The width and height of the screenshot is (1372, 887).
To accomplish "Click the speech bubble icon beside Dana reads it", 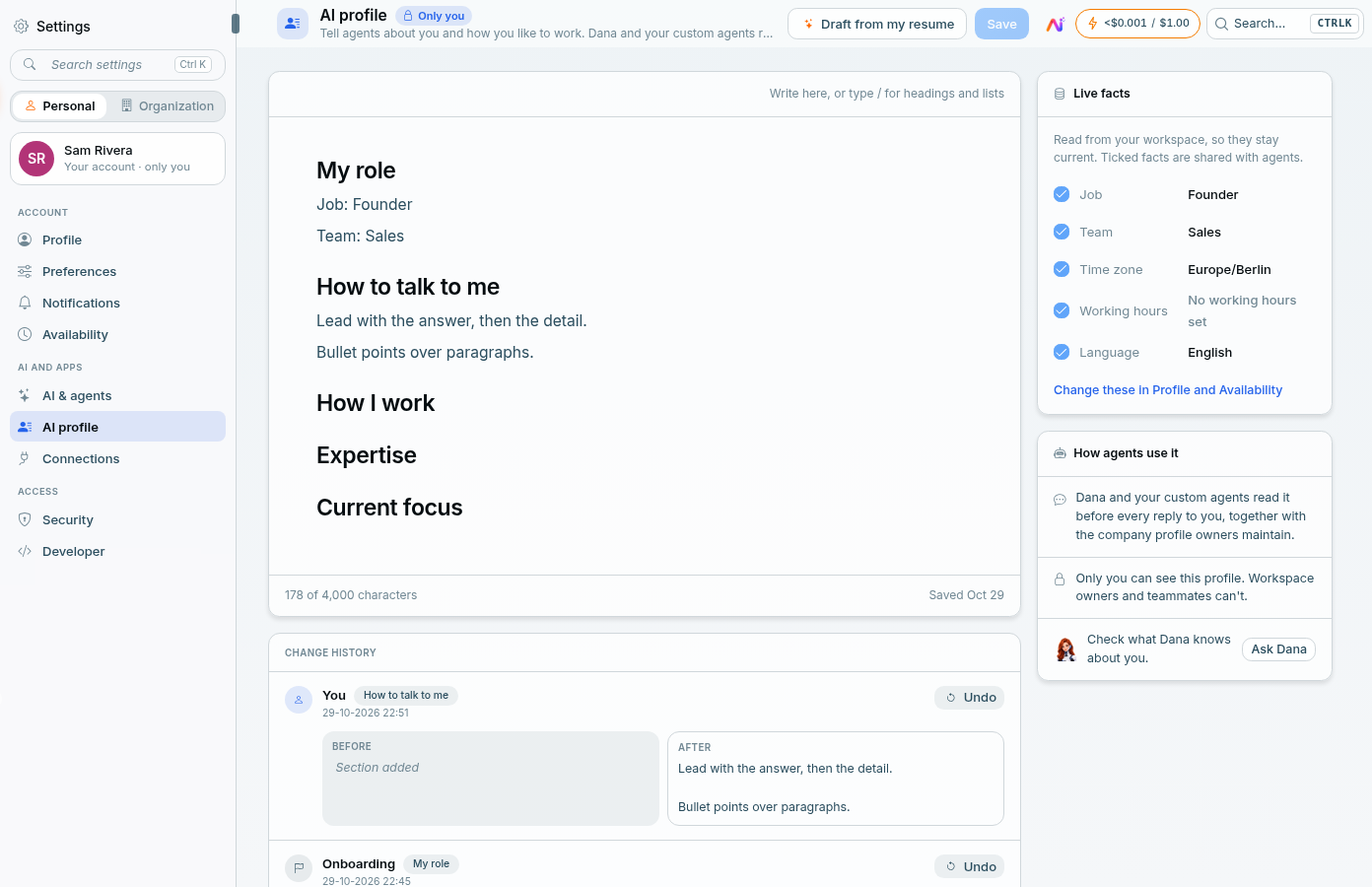I will click(1060, 500).
